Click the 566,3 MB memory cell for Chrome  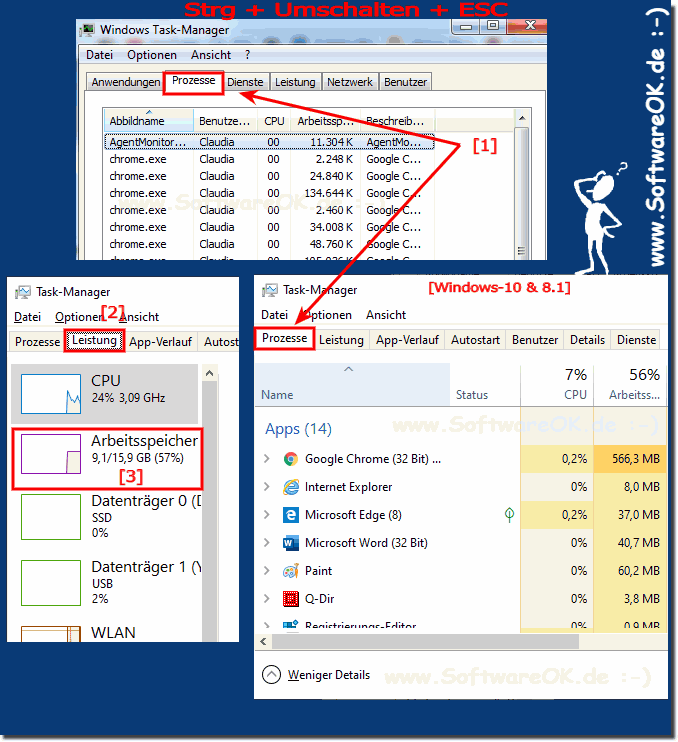[x=630, y=459]
